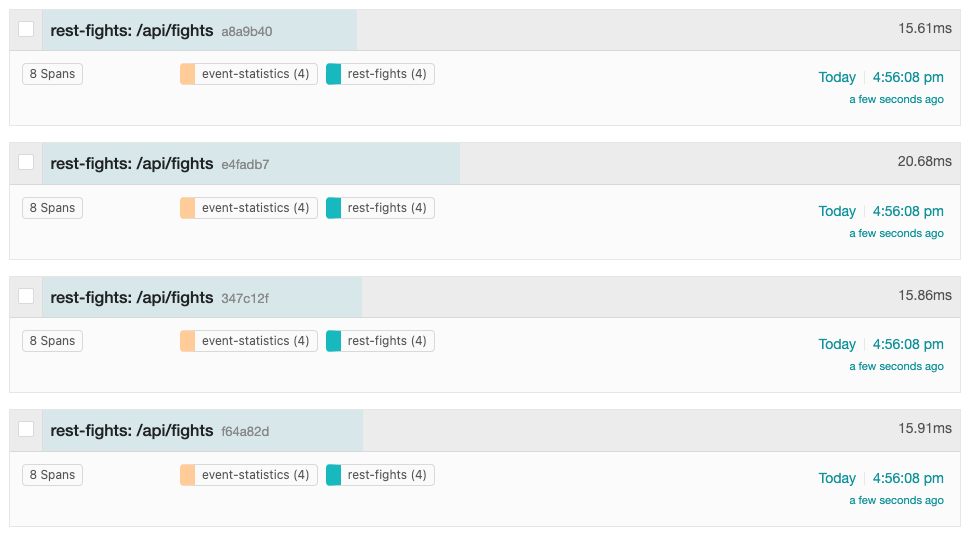Toggle the checkbox for trace f64a82d
This screenshot has height=538, width=968.
click(x=26, y=430)
